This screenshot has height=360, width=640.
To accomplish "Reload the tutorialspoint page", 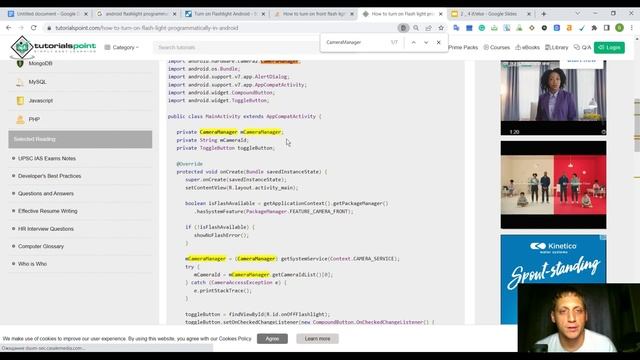I will [33, 28].
